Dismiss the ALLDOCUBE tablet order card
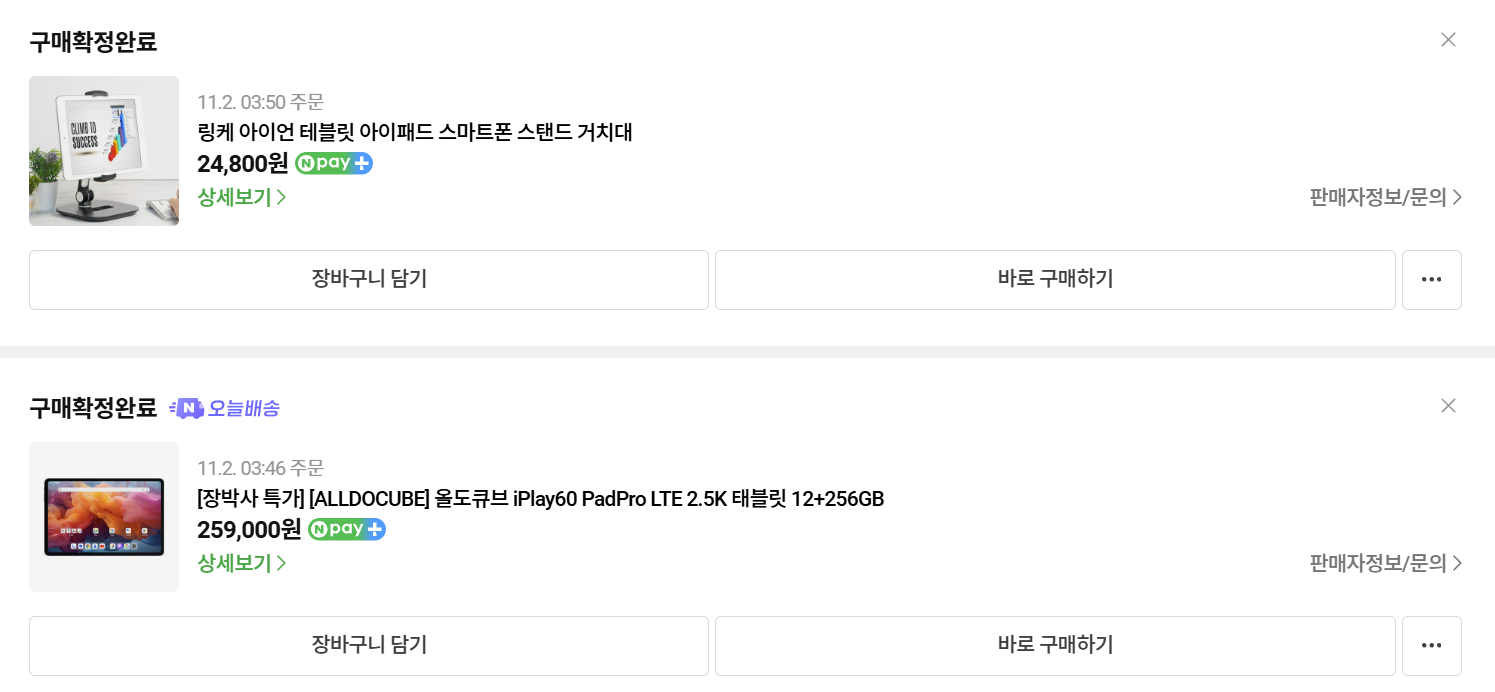The height and width of the screenshot is (692, 1495). pos(1448,406)
